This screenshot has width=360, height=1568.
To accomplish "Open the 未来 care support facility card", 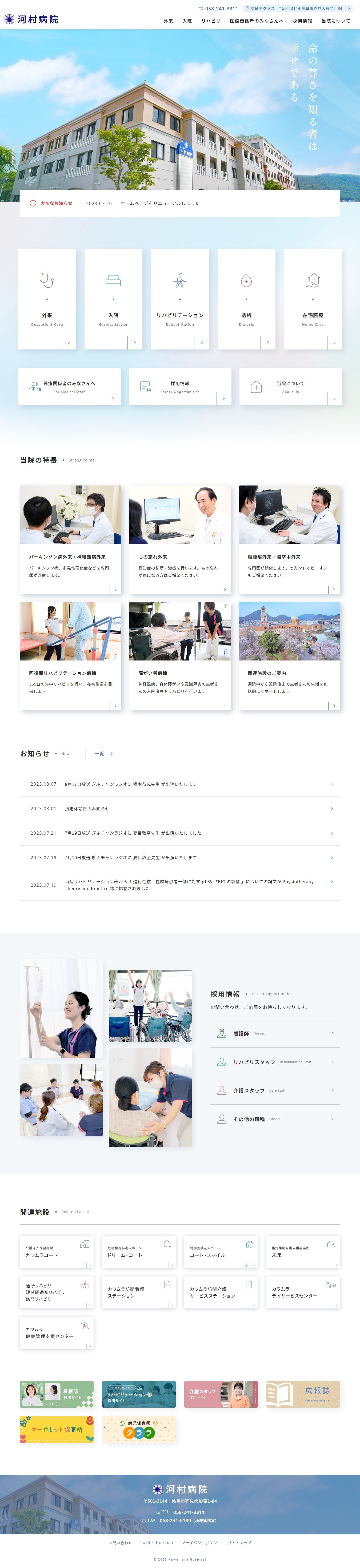I will (x=303, y=1251).
